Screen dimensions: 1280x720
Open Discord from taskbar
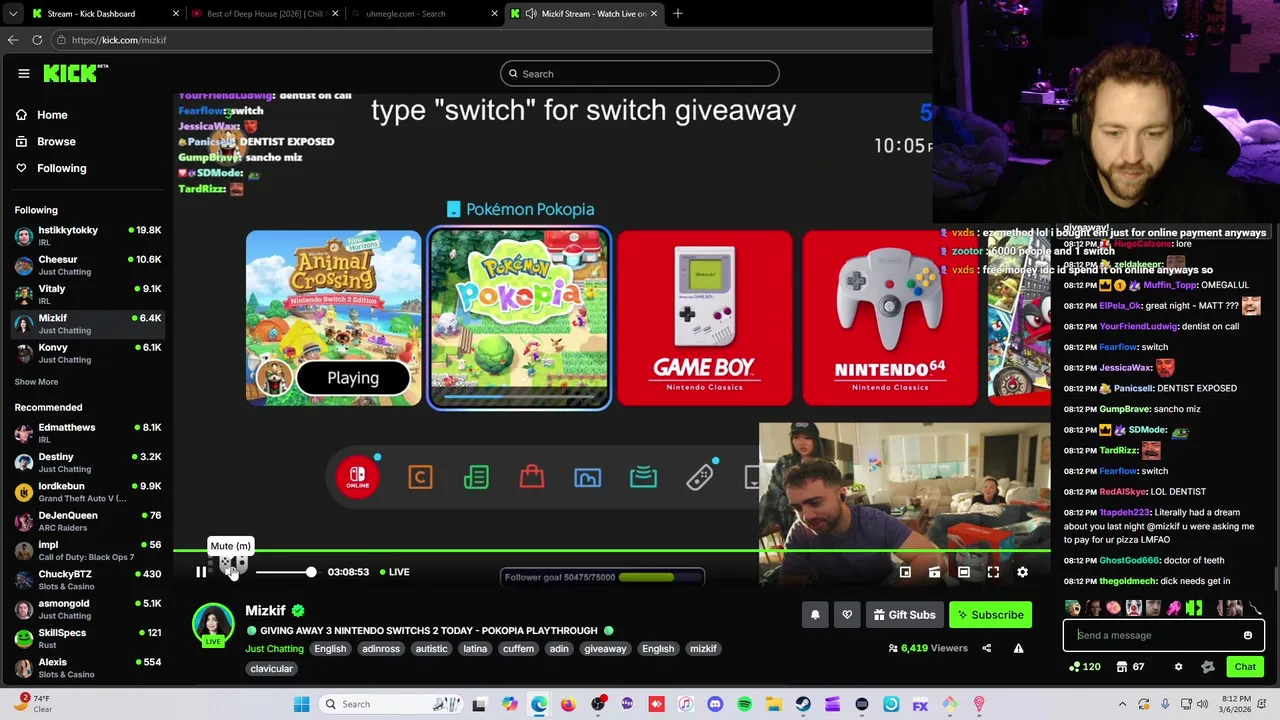(x=715, y=704)
